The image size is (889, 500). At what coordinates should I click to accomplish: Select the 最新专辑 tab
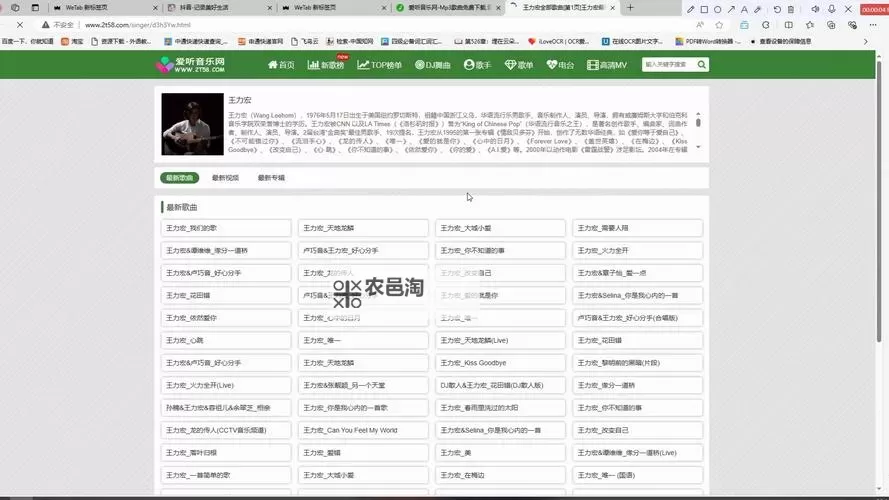(x=272, y=178)
